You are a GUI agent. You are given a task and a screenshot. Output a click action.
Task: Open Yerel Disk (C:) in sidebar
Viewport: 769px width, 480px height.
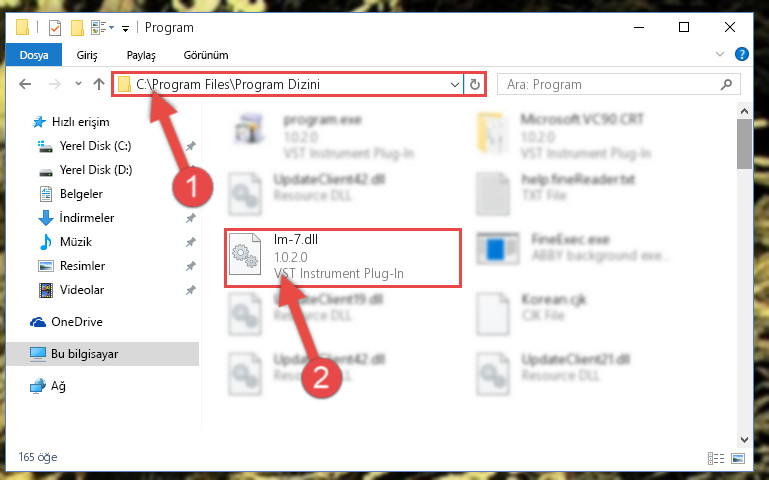95,146
